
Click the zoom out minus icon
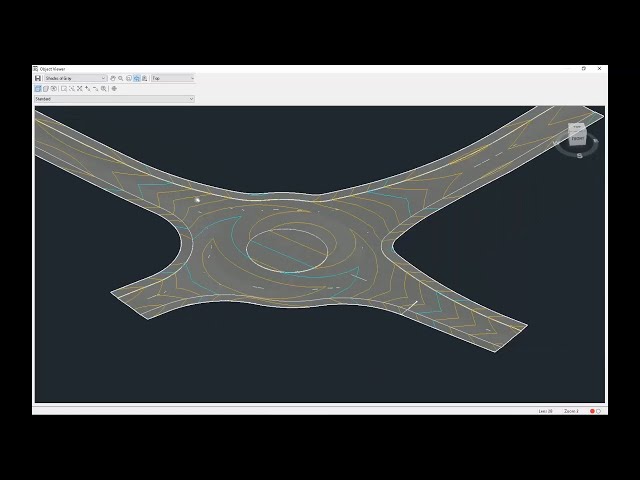[96, 89]
